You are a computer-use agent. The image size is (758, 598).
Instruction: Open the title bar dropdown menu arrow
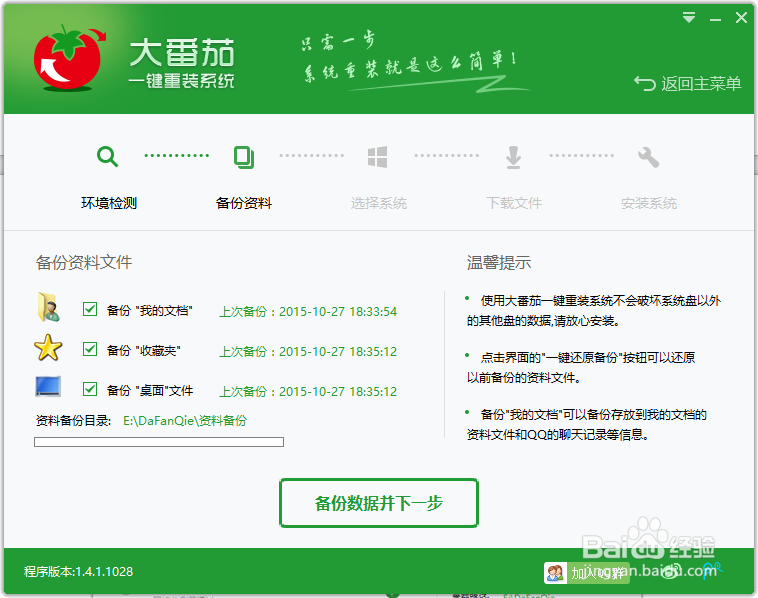pyautogui.click(x=689, y=18)
